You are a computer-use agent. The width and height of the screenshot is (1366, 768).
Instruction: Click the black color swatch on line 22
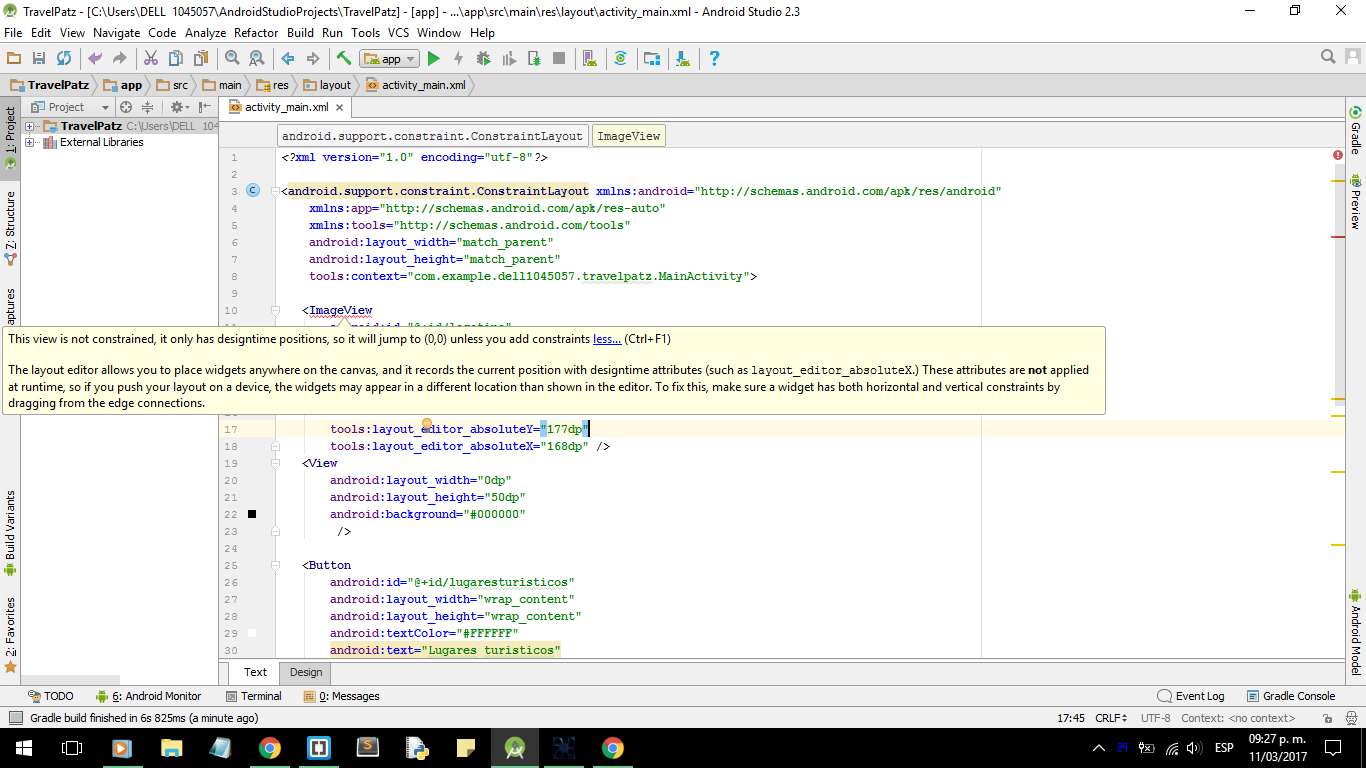[252, 514]
